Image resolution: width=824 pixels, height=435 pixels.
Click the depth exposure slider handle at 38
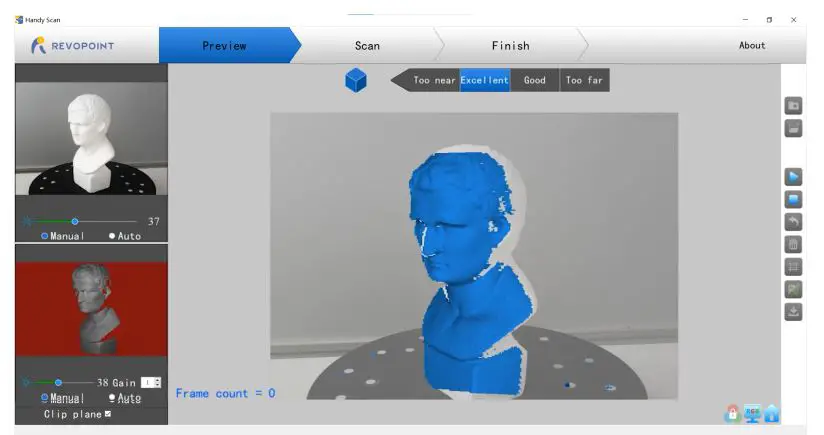tap(58, 382)
